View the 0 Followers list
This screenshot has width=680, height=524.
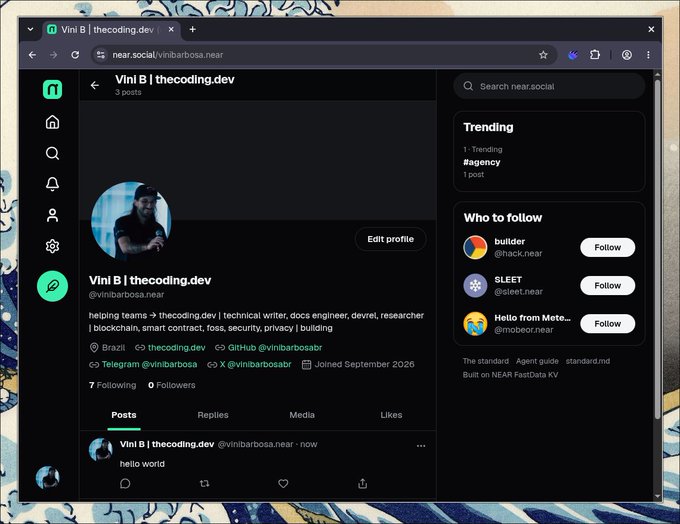tap(172, 385)
